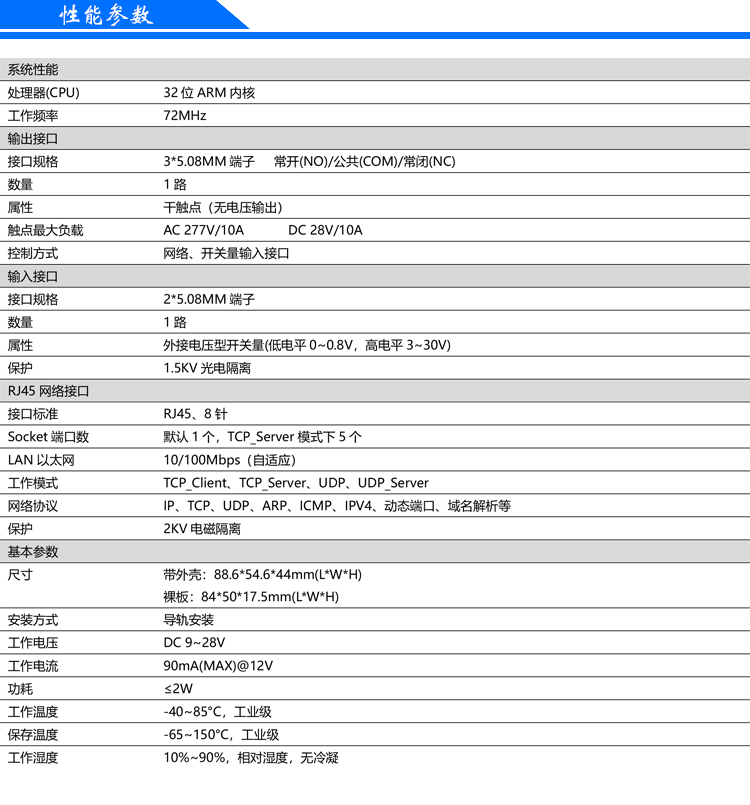
Task: Select the DC 28V/10A value
Action: [x=325, y=231]
